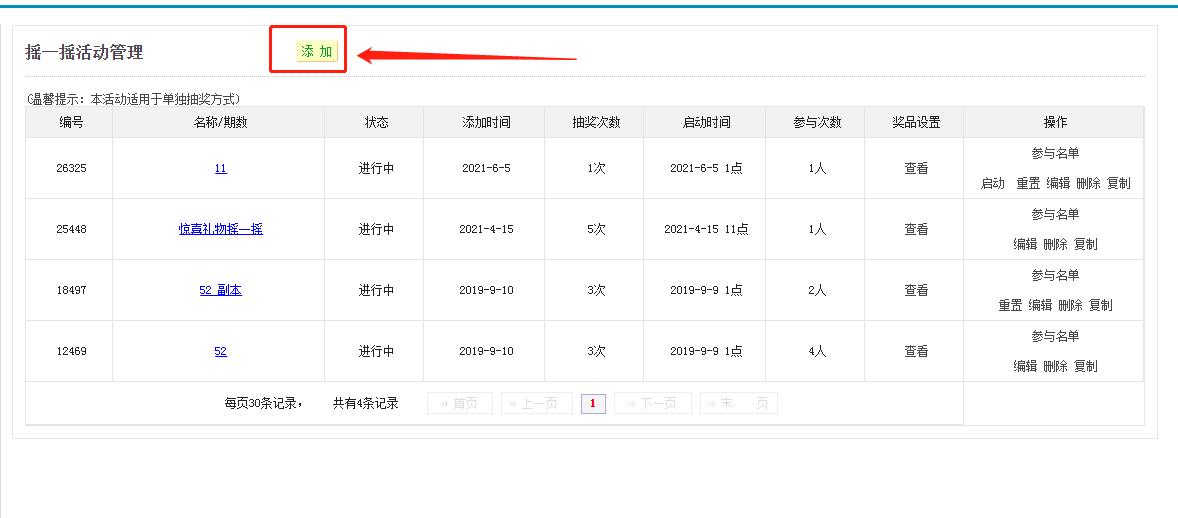Click the 添加 button to add activity
1178x518 pixels.
coord(316,51)
